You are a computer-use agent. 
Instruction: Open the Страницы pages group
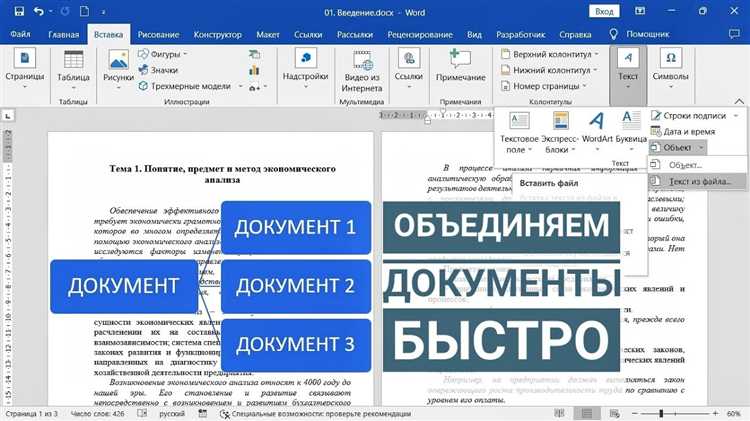[x=24, y=69]
